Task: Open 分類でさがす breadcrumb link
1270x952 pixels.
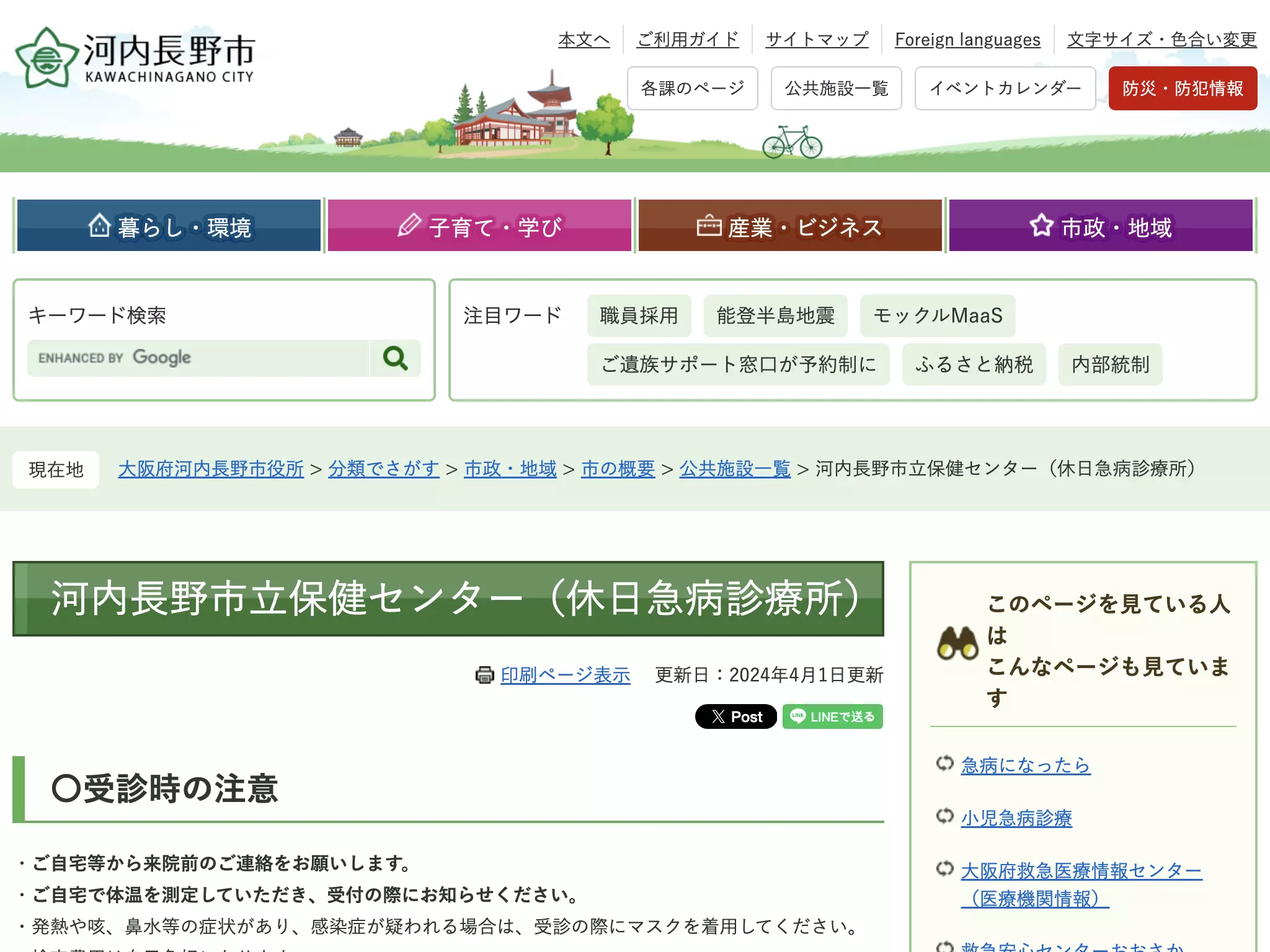Action: click(x=384, y=469)
